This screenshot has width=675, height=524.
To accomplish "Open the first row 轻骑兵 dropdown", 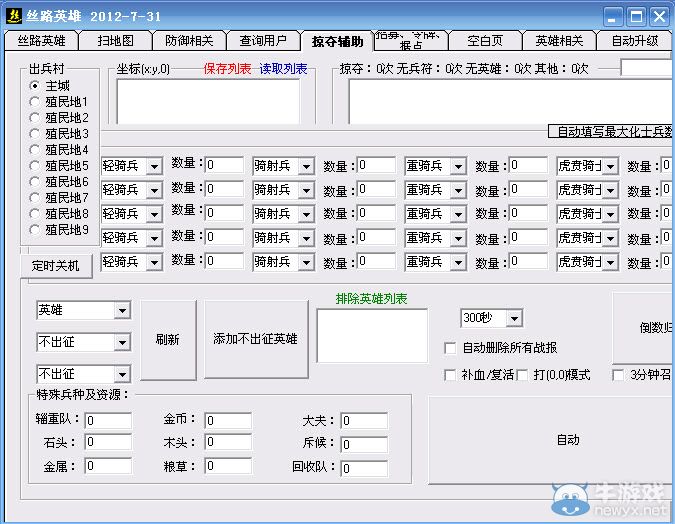I will click(154, 166).
